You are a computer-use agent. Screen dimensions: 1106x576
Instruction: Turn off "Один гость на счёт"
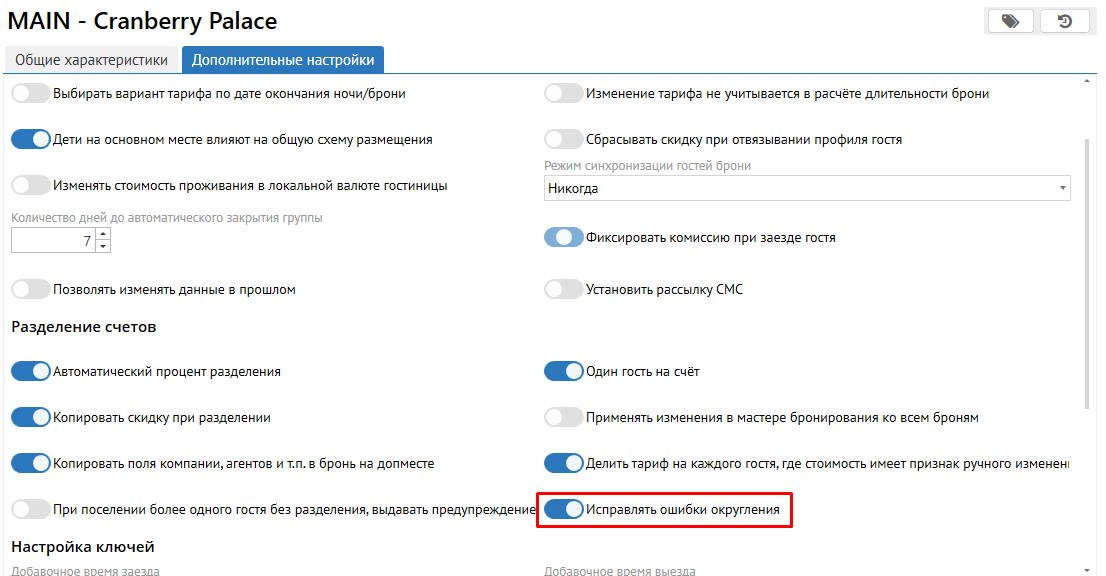click(563, 371)
